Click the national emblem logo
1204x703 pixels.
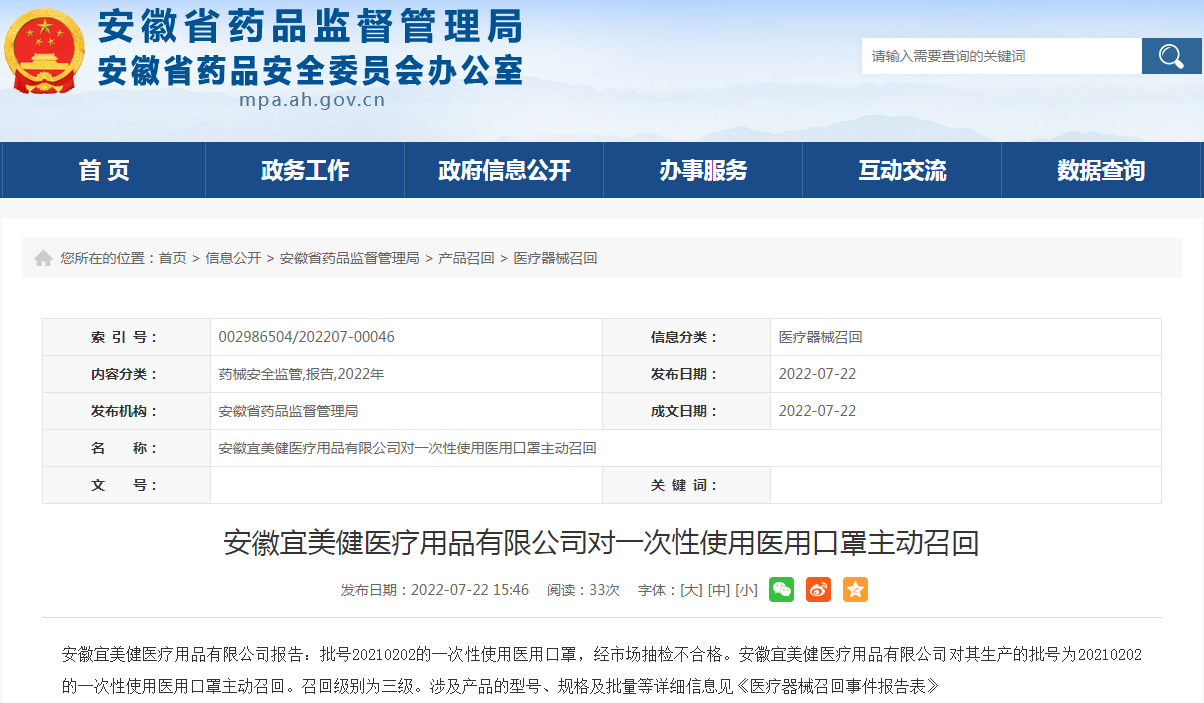(x=44, y=50)
